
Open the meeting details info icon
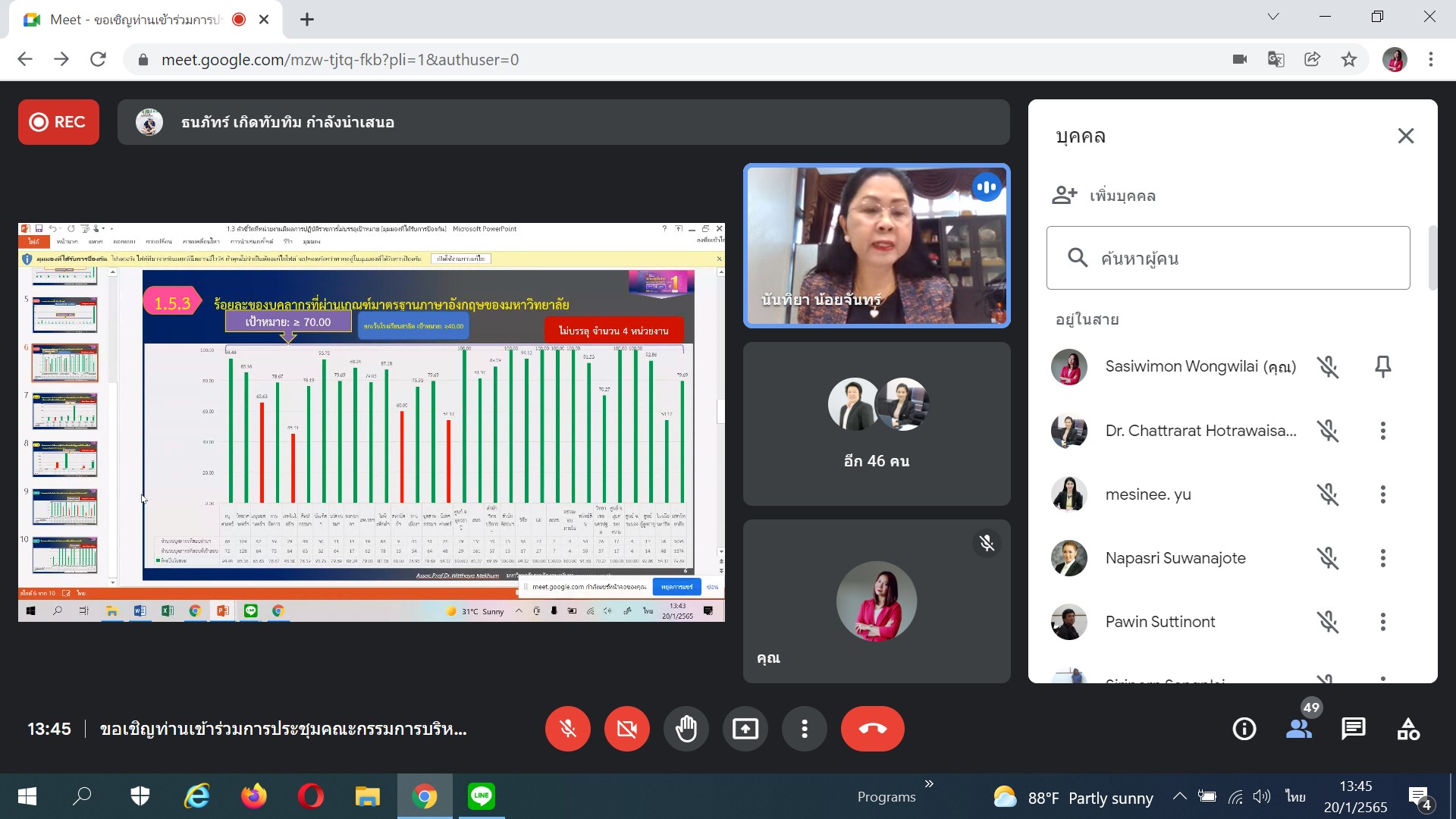(1244, 729)
